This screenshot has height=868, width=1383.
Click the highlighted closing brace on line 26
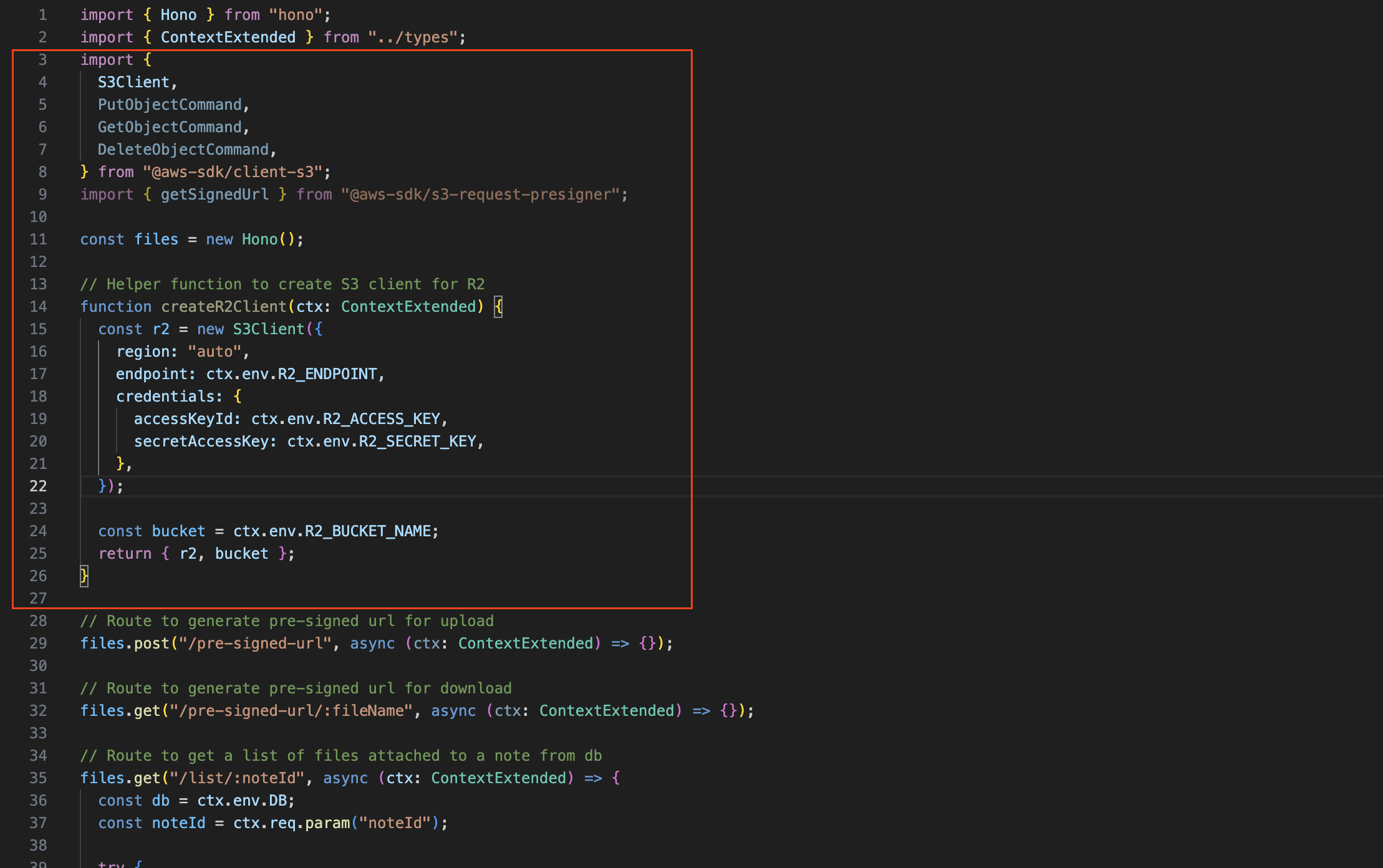pyautogui.click(x=84, y=576)
